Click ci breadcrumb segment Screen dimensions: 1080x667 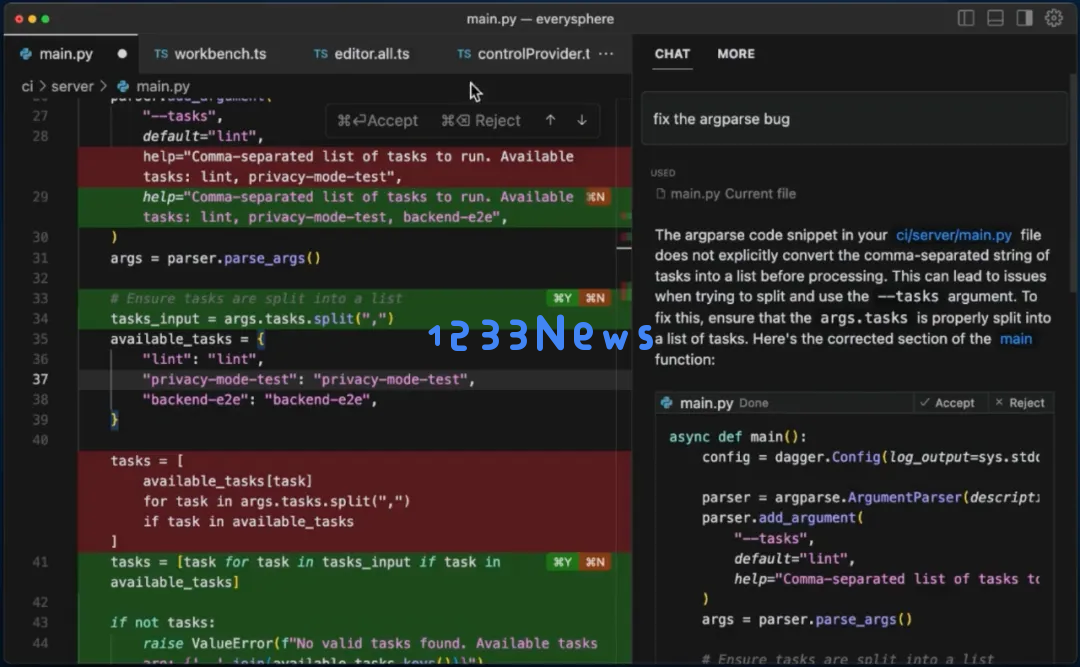click(27, 86)
